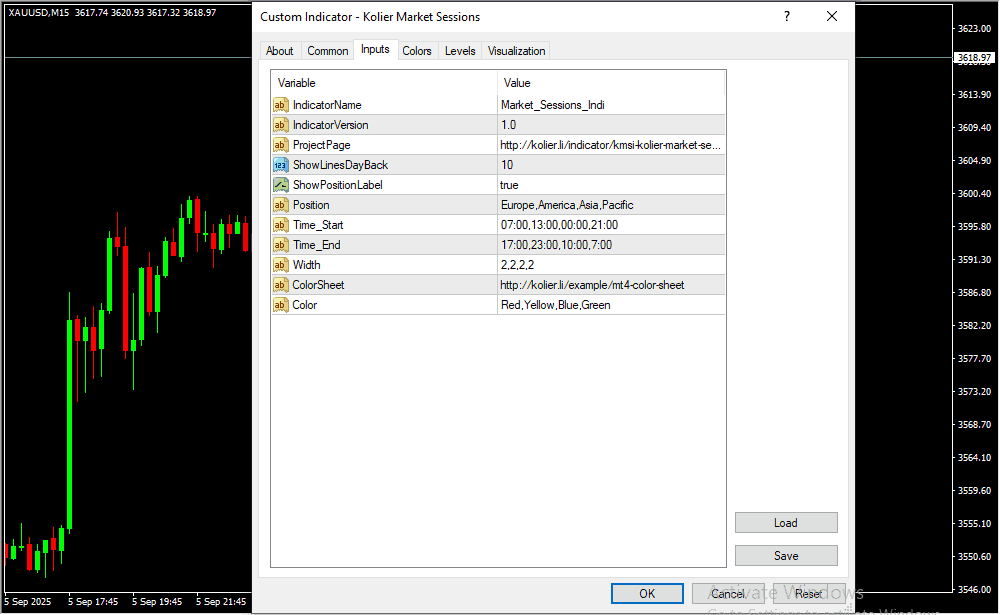Toggle the ShowPositionLabel true value

(611, 185)
